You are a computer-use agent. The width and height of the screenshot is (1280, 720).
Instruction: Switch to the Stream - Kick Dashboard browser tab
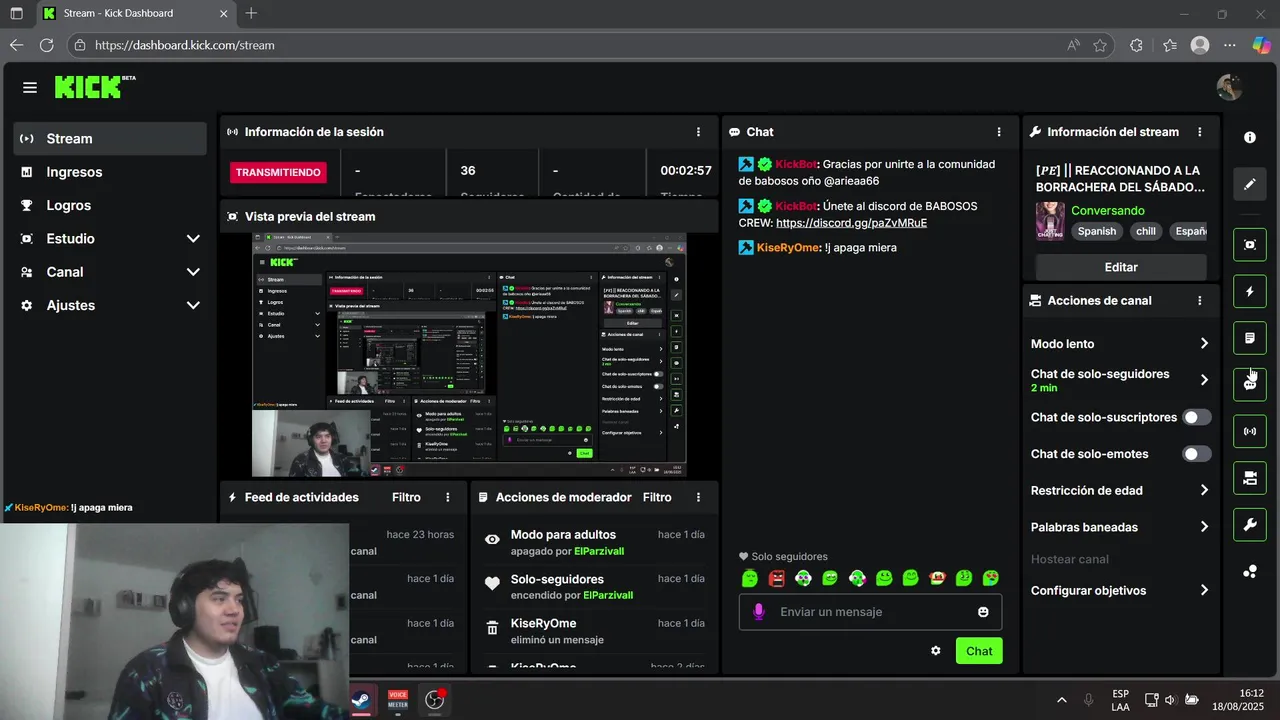tap(135, 14)
